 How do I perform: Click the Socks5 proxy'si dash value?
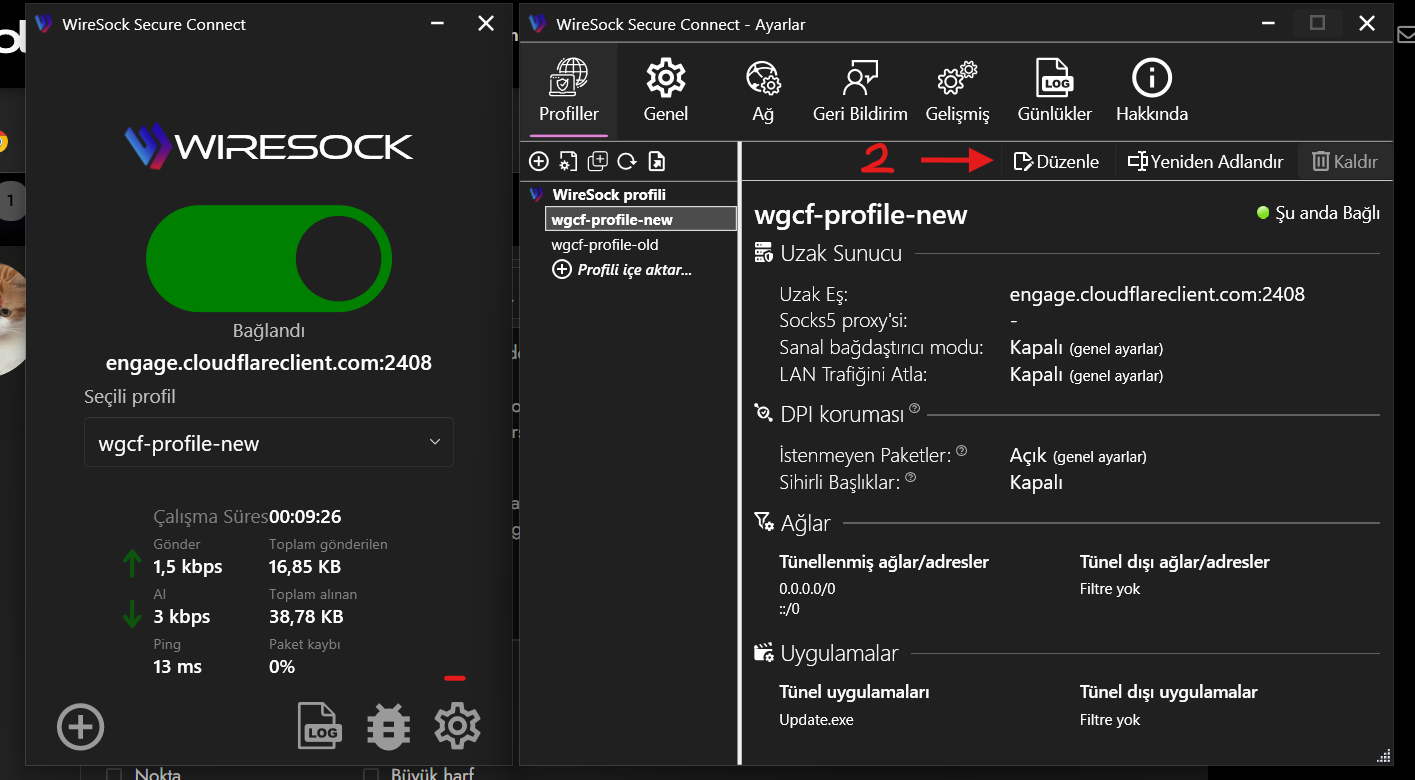pos(1014,321)
